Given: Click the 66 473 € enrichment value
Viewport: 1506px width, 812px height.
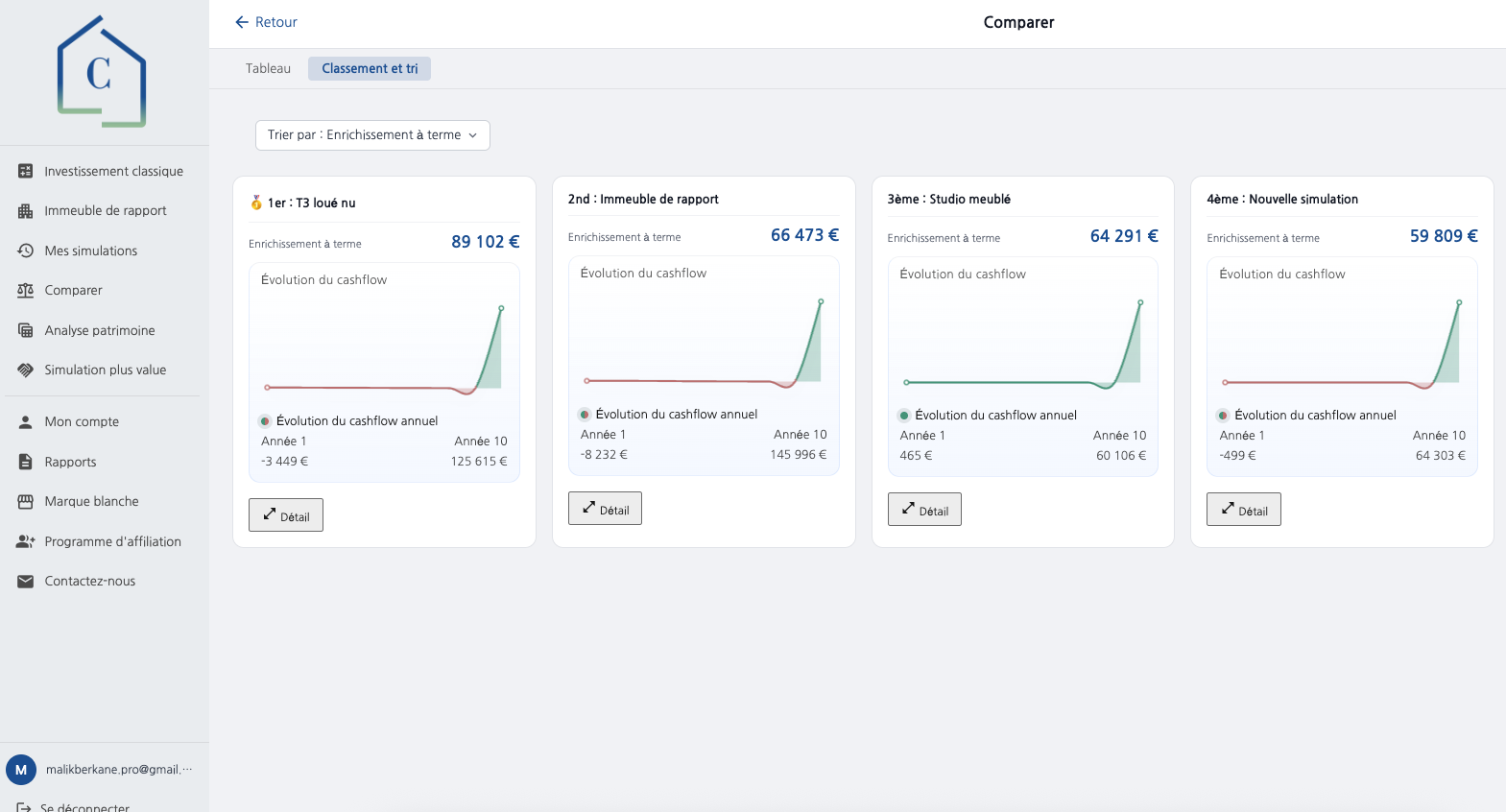Looking at the screenshot, I should tap(804, 235).
